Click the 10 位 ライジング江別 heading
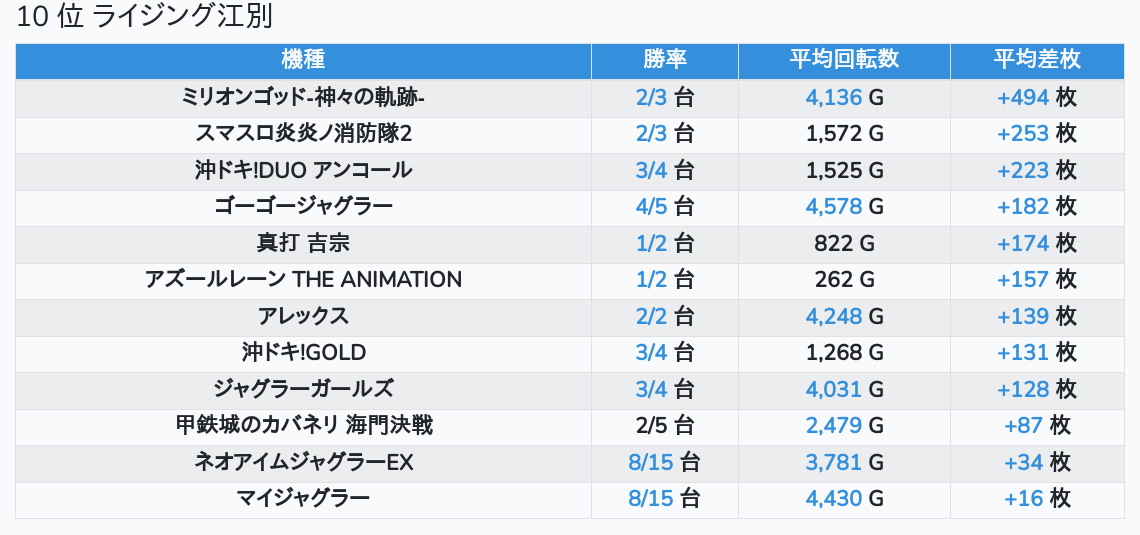This screenshot has height=535, width=1140. (145, 17)
